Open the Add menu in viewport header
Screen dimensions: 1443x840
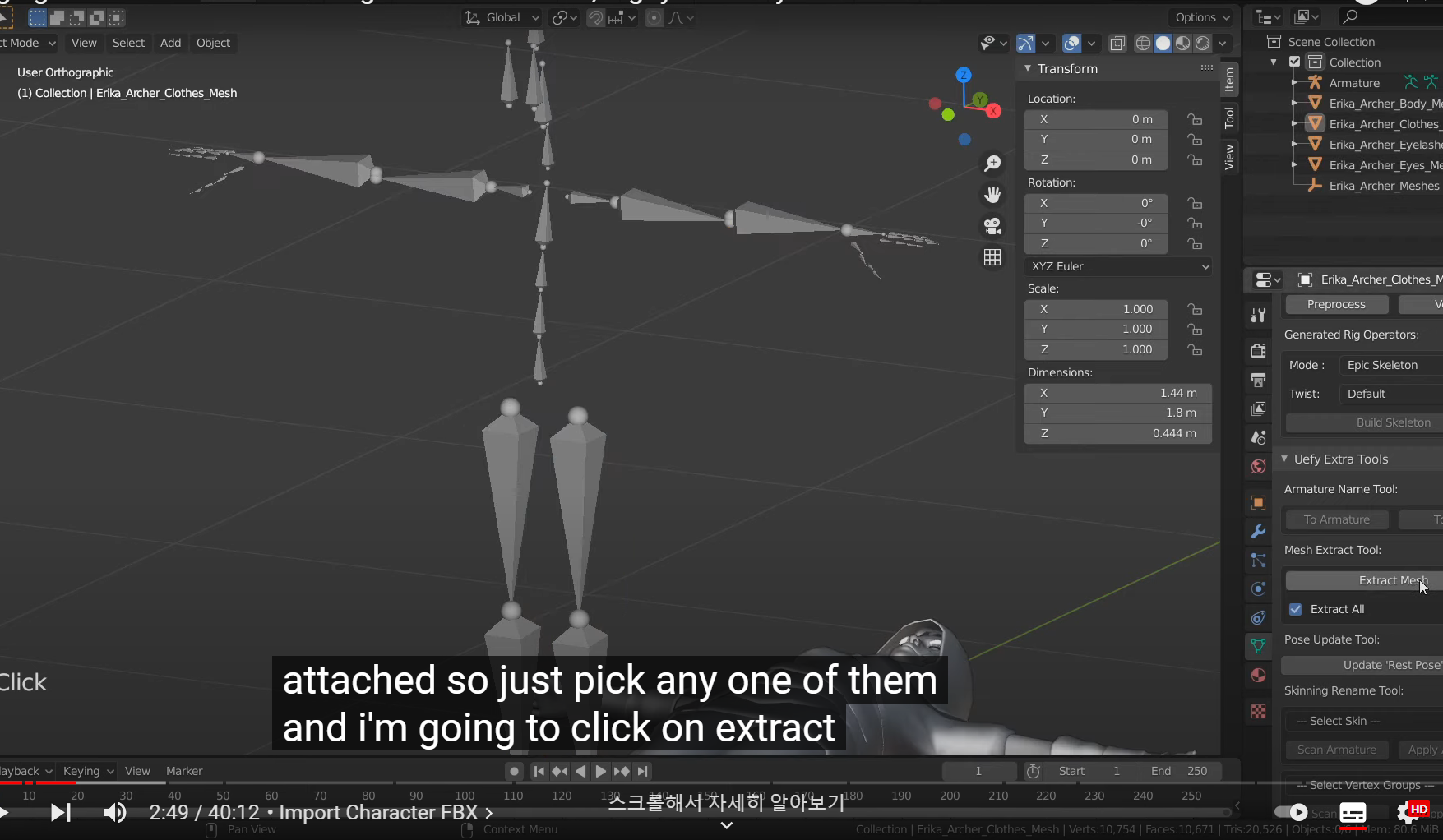(x=170, y=43)
